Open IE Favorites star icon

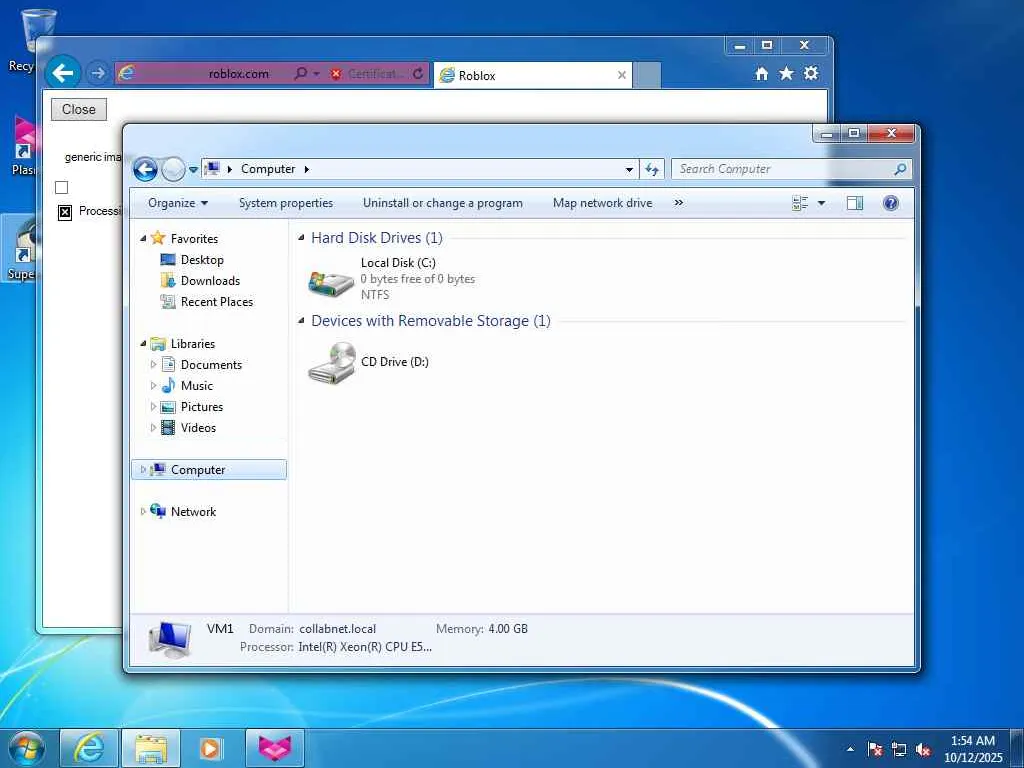point(786,74)
